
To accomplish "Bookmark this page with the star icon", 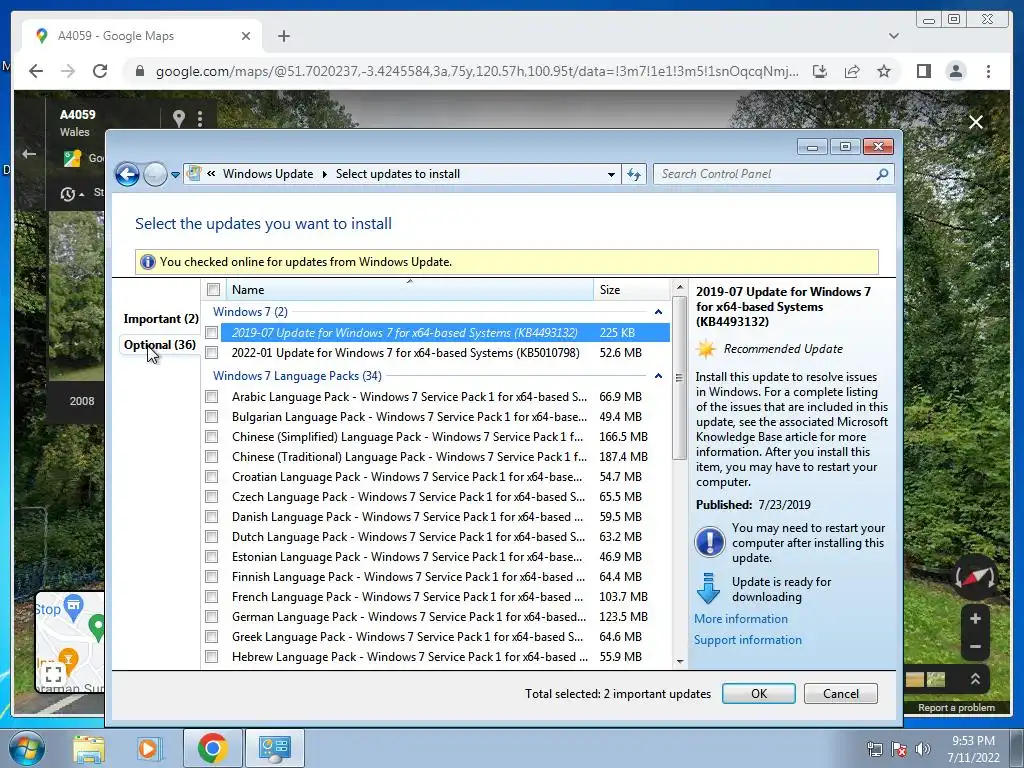I will click(x=884, y=71).
